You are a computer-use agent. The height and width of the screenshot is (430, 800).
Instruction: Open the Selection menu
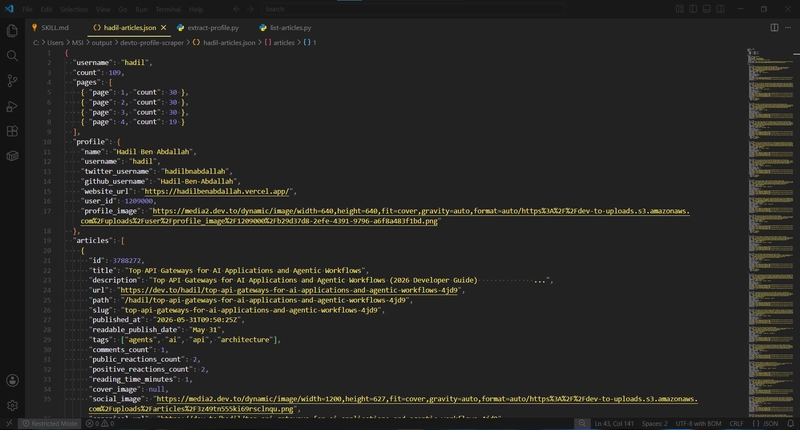click(74, 9)
